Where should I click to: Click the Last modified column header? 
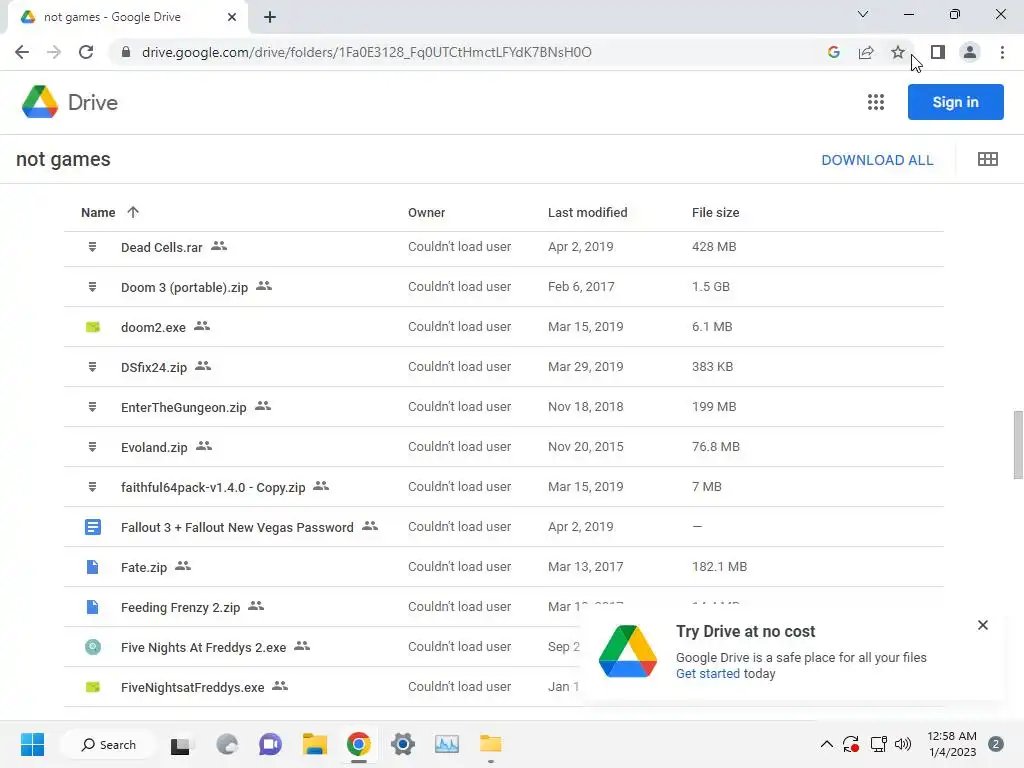coord(587,212)
